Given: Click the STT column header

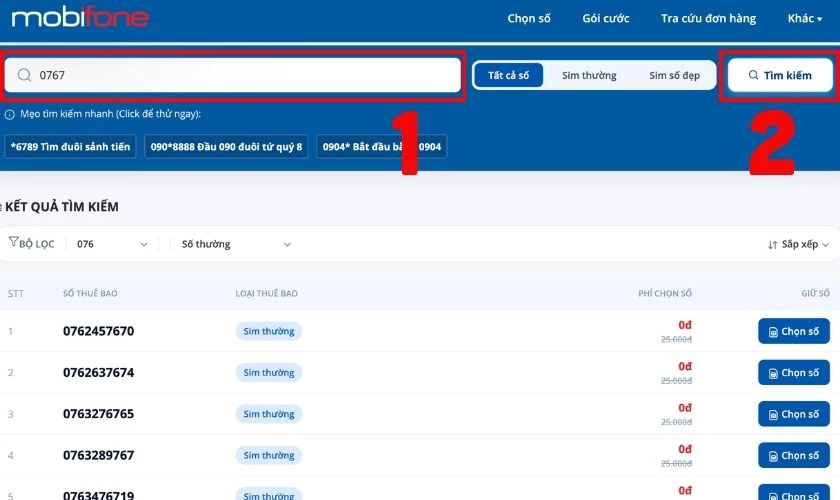Looking at the screenshot, I should pos(16,293).
